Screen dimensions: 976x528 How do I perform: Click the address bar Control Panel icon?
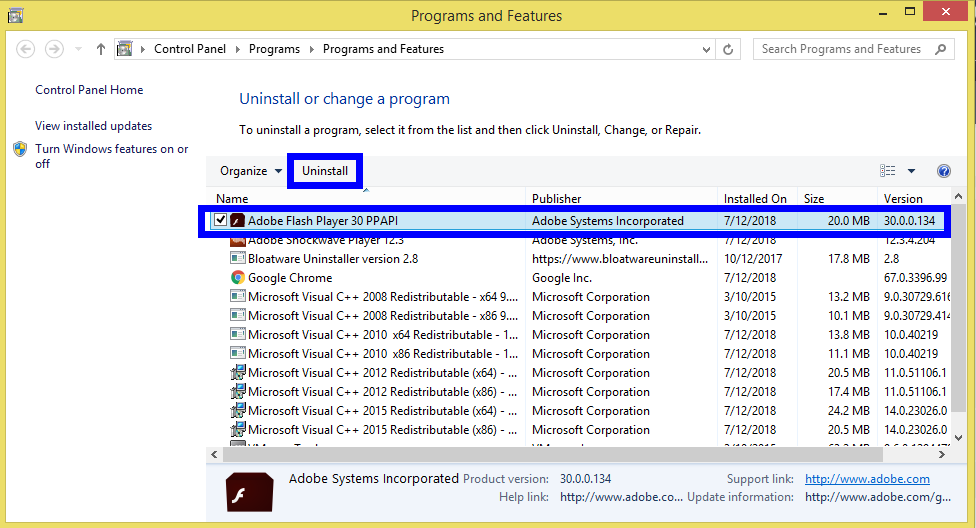(x=125, y=49)
